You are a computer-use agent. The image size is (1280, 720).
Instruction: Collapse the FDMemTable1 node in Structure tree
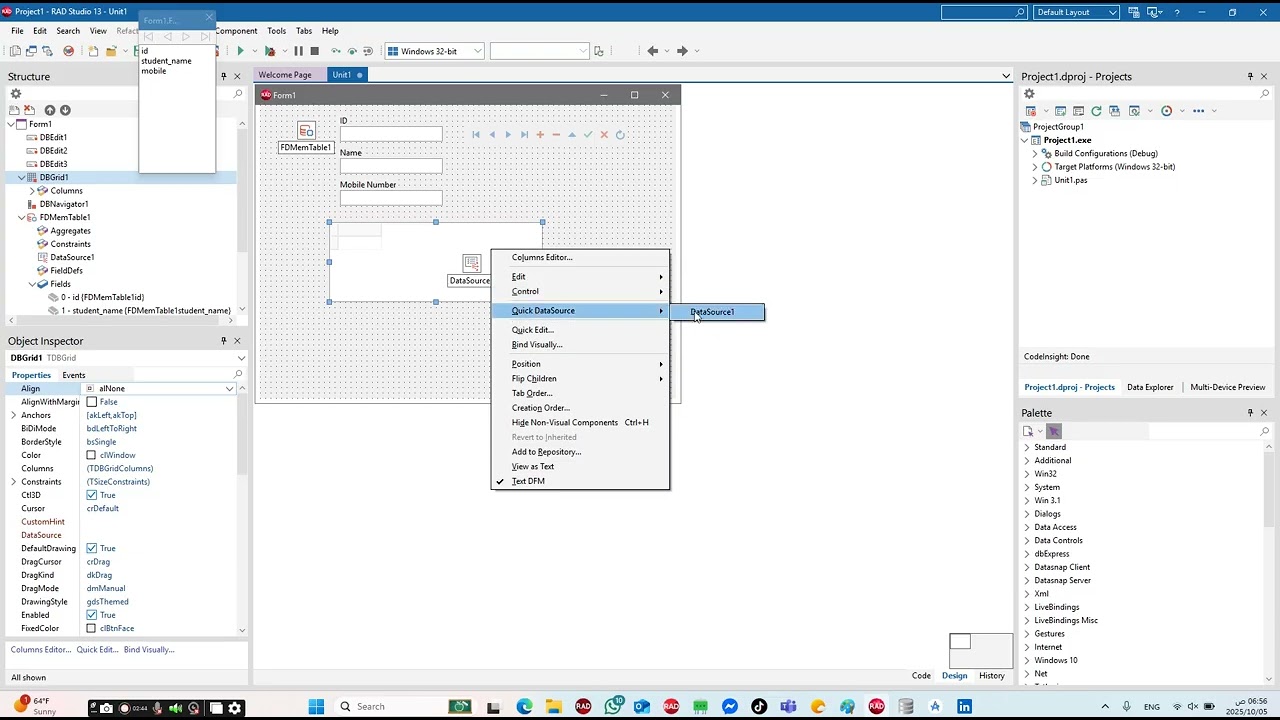(21, 217)
